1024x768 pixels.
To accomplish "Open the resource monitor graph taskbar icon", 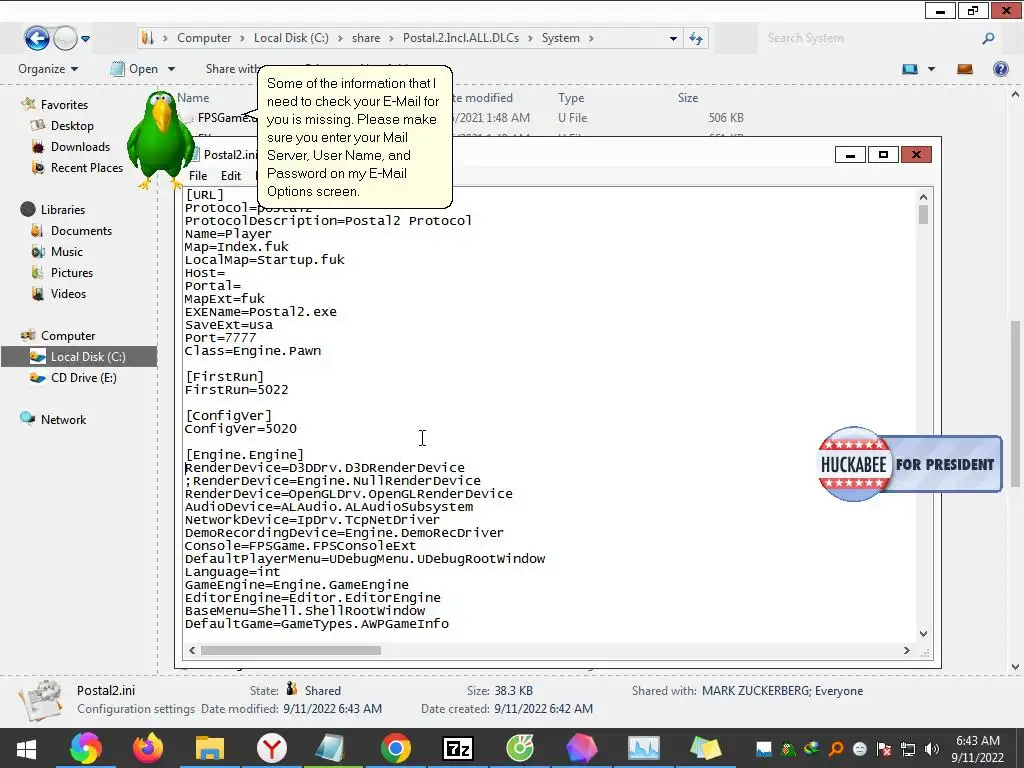I will (x=643, y=748).
